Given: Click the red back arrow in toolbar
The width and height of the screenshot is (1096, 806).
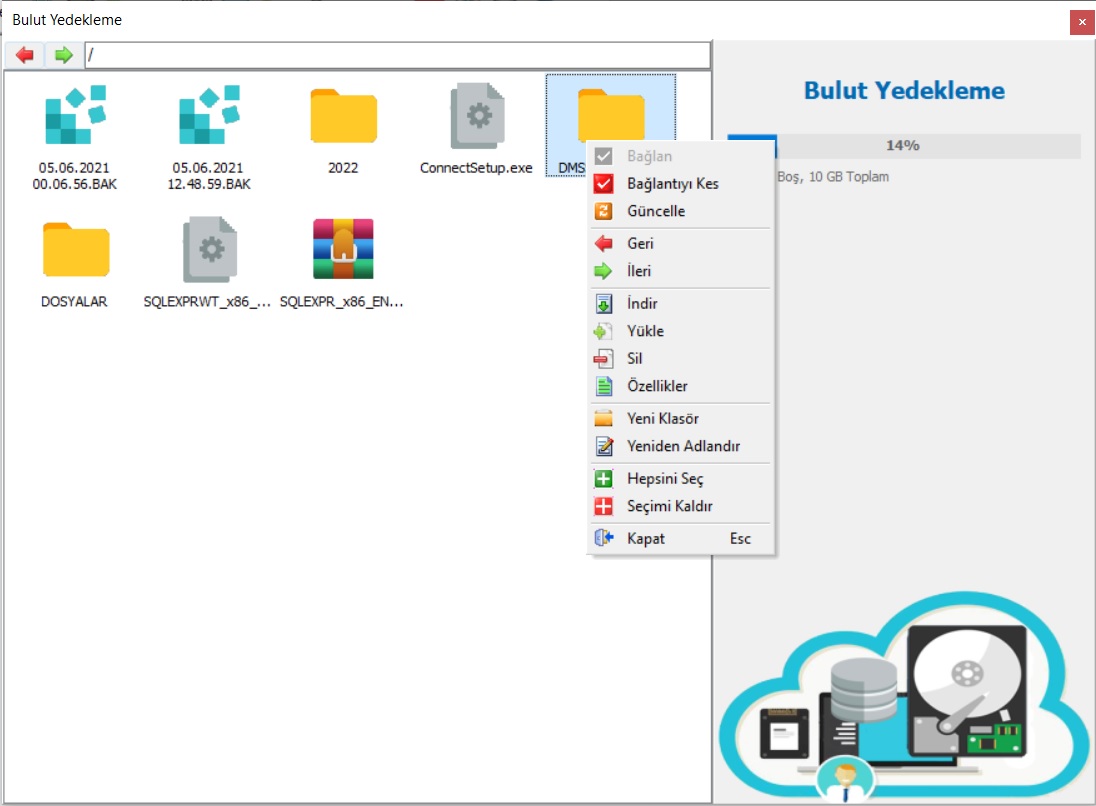Looking at the screenshot, I should [25, 55].
